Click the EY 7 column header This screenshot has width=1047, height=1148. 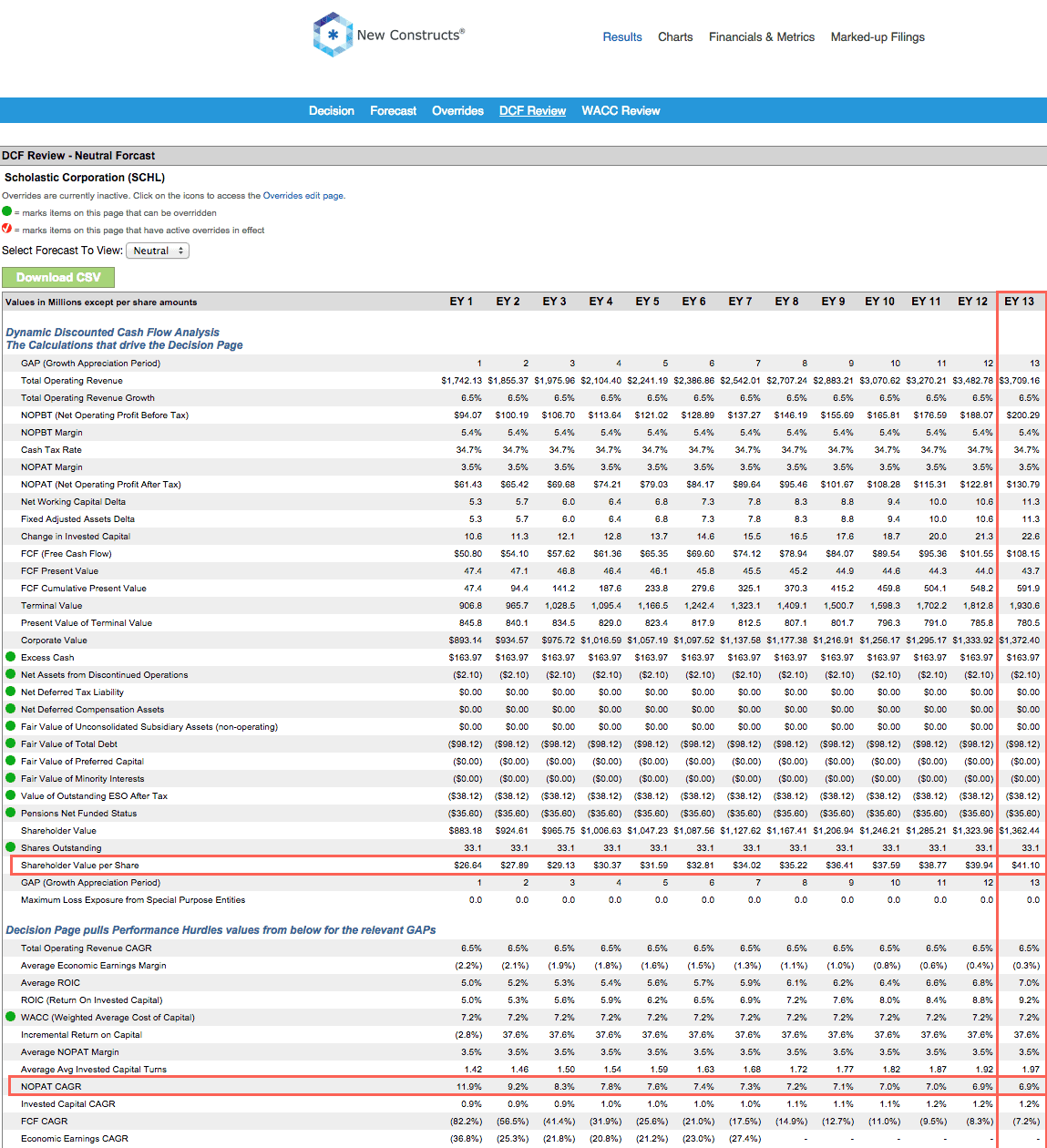click(x=740, y=301)
